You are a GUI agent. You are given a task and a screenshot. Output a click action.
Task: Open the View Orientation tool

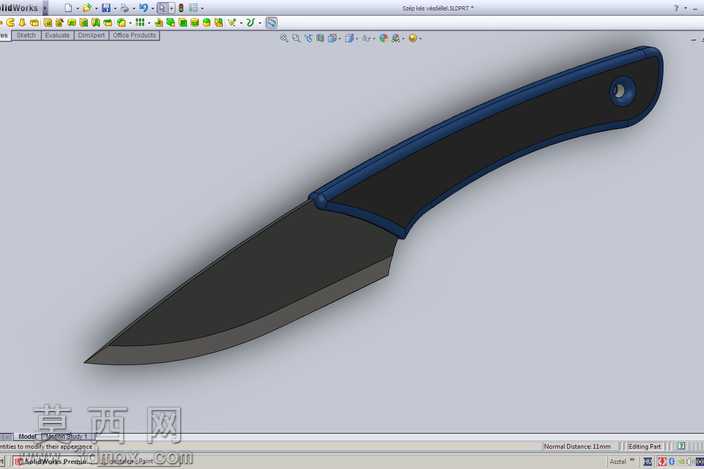click(332, 39)
